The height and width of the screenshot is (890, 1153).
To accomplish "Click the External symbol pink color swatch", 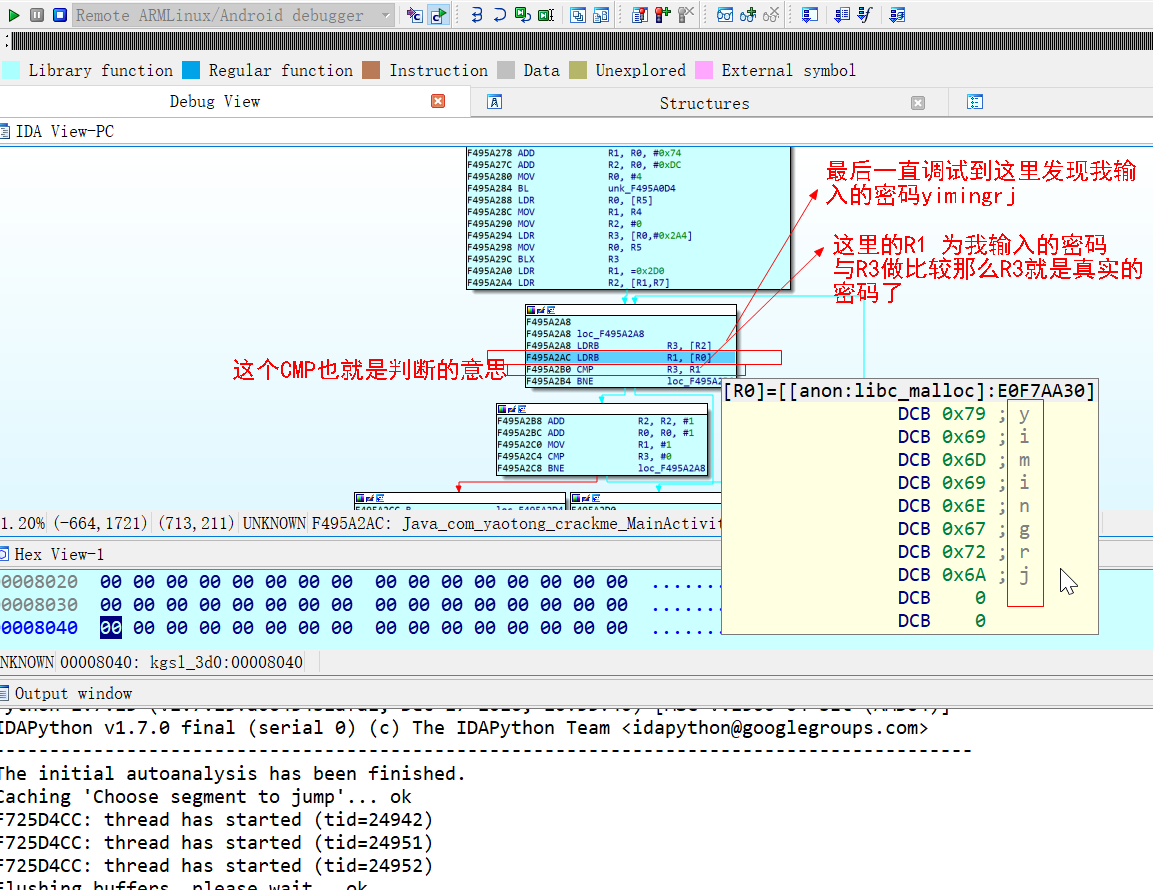I will [704, 70].
